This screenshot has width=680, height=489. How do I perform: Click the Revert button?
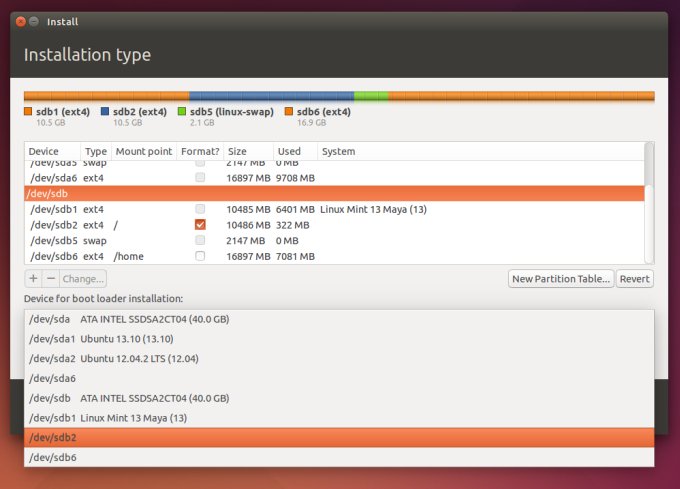point(634,279)
